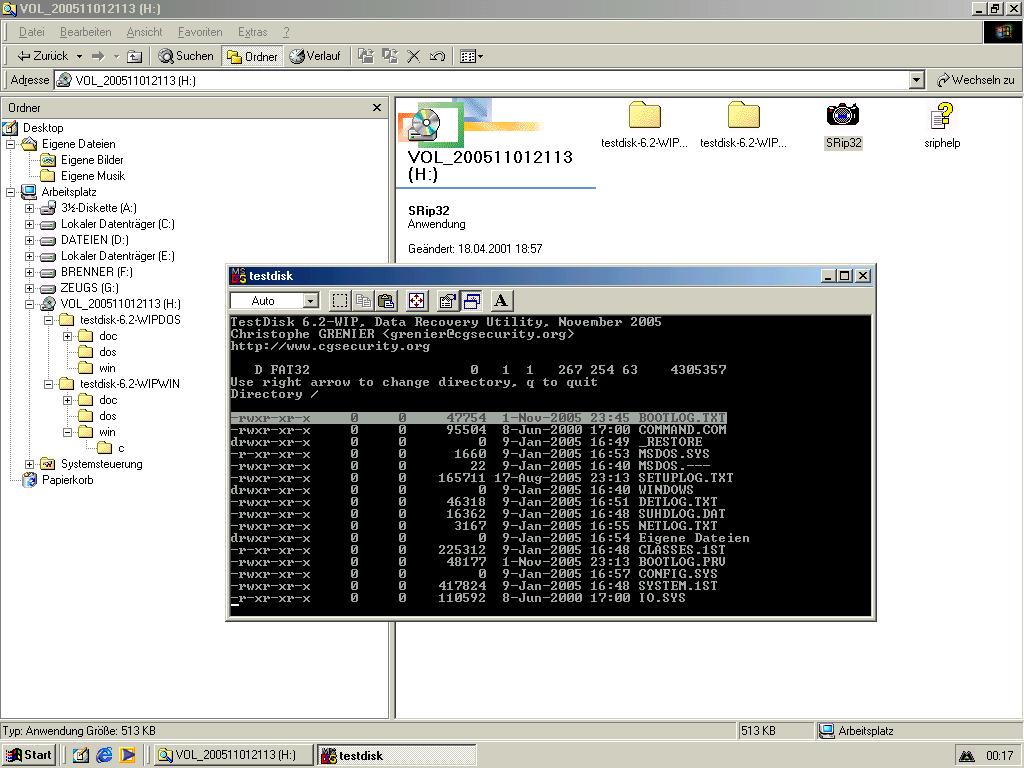Click the Font 'A' icon in testdisk toolbar

(x=501, y=300)
